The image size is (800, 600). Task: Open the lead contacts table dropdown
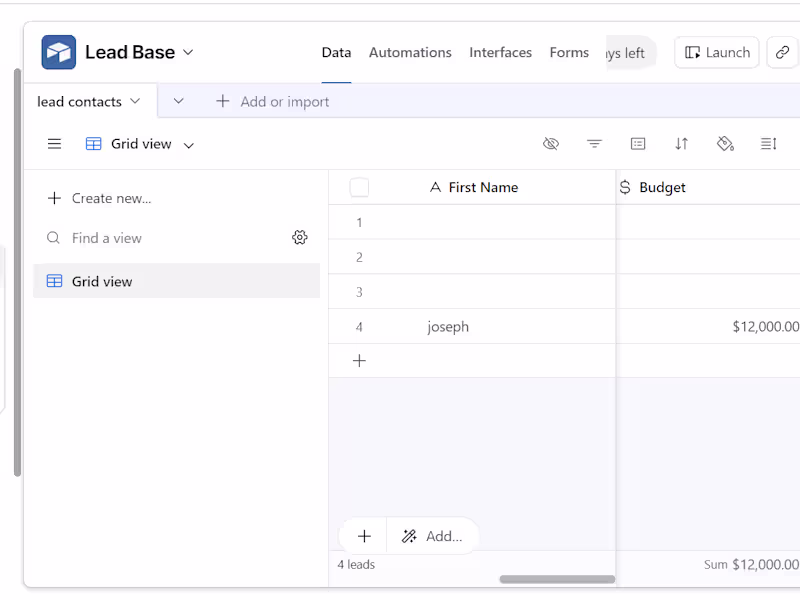coord(135,101)
